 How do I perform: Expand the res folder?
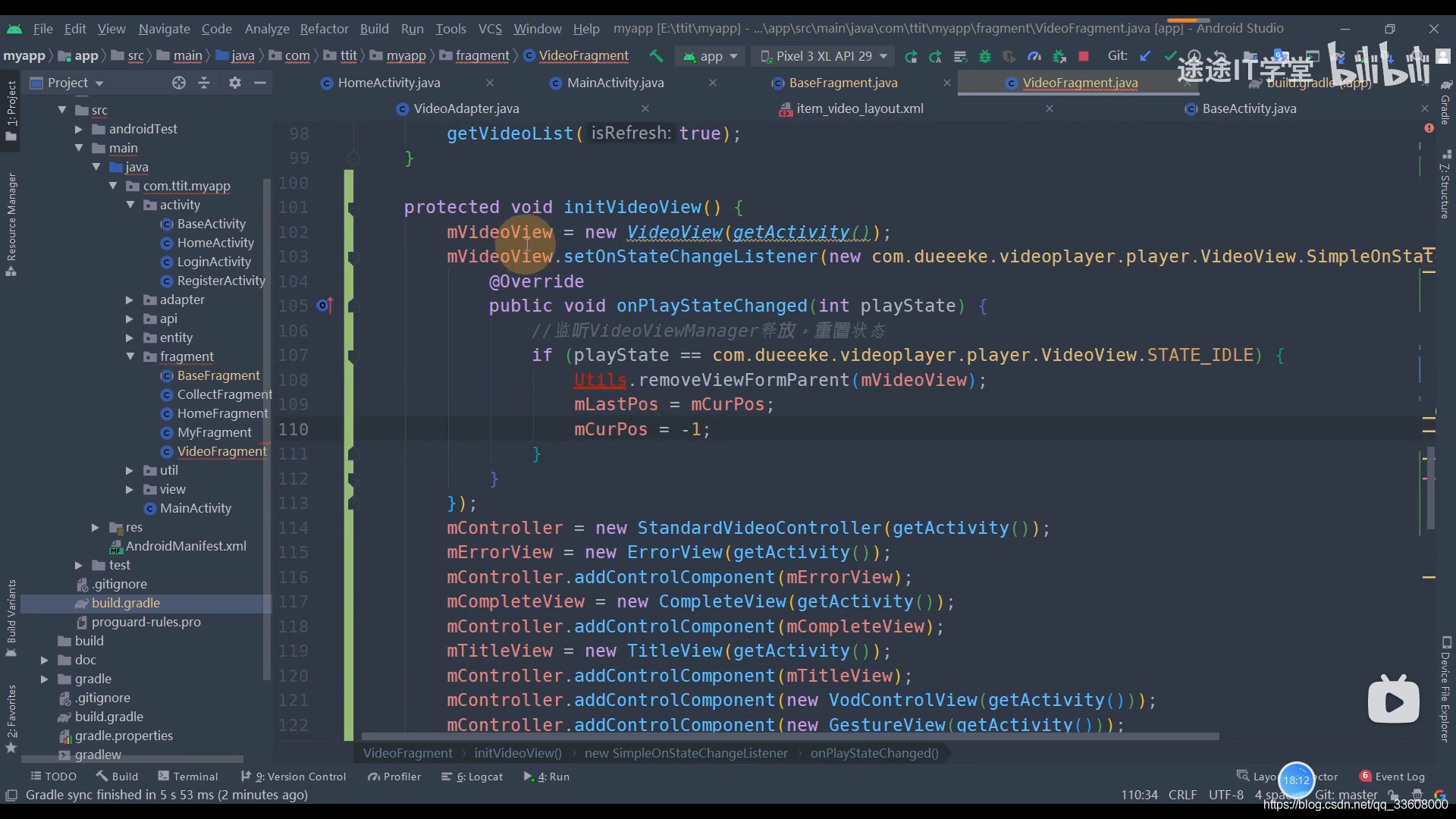pos(96,527)
